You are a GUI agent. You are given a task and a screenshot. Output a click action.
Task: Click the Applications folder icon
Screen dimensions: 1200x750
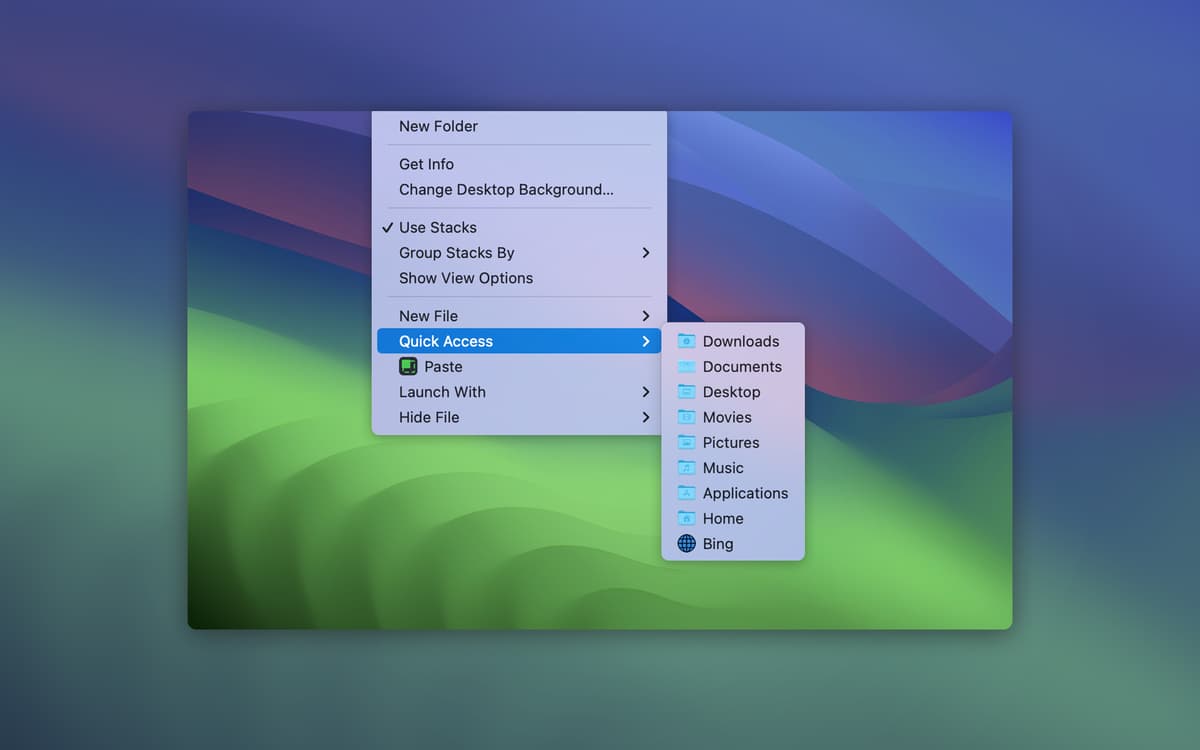pyautogui.click(x=686, y=493)
